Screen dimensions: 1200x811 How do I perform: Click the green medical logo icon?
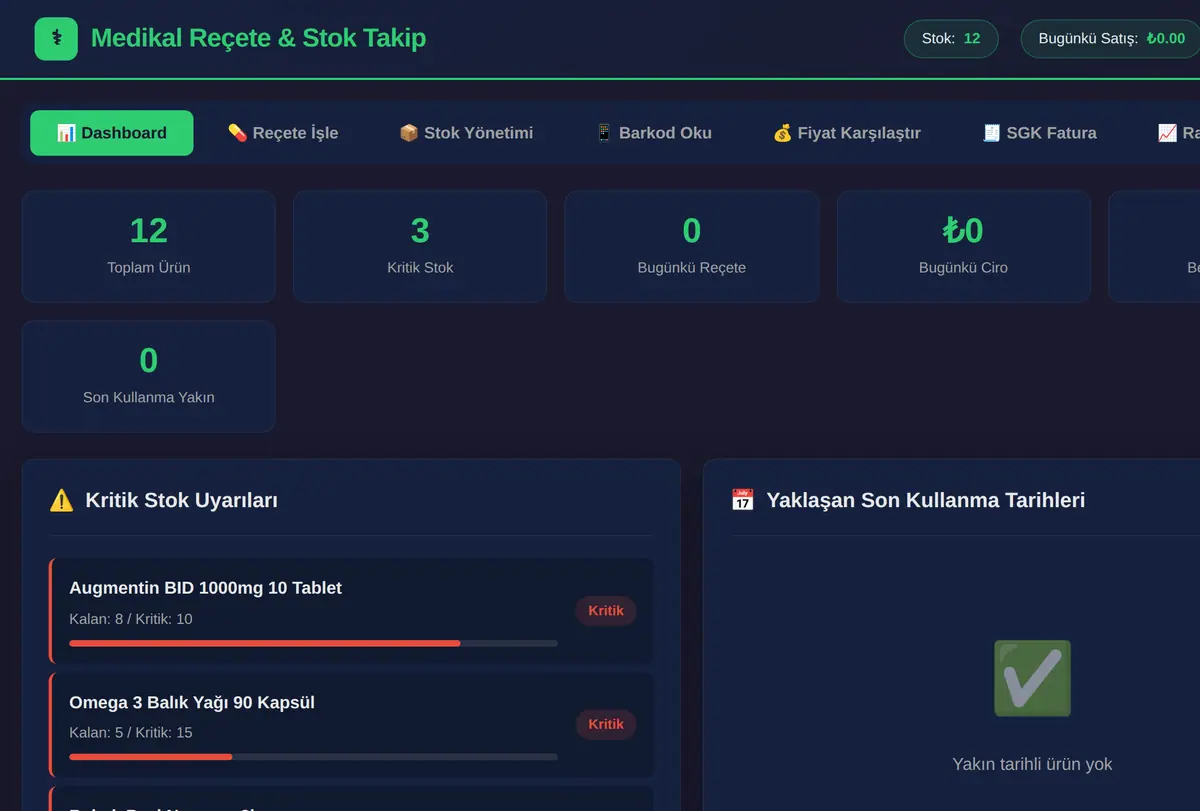[56, 39]
